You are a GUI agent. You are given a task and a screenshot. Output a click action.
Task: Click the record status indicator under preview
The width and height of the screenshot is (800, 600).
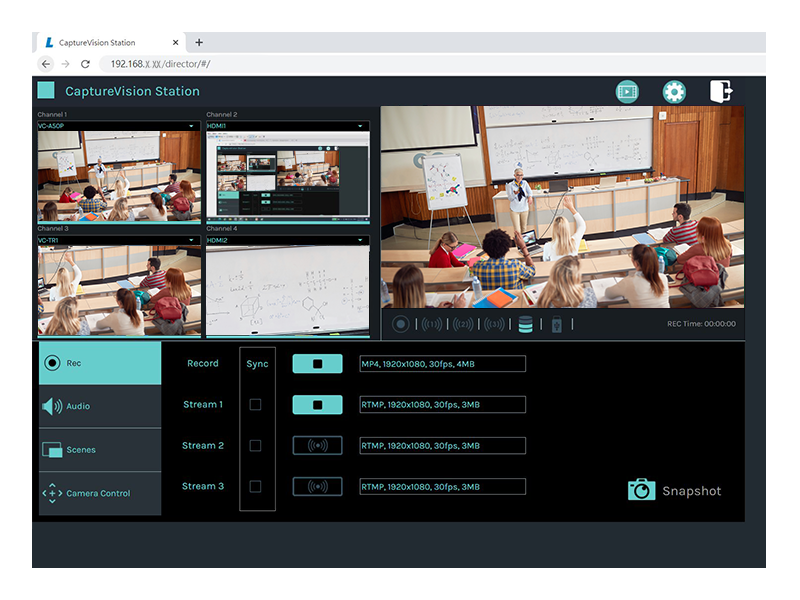click(x=401, y=324)
